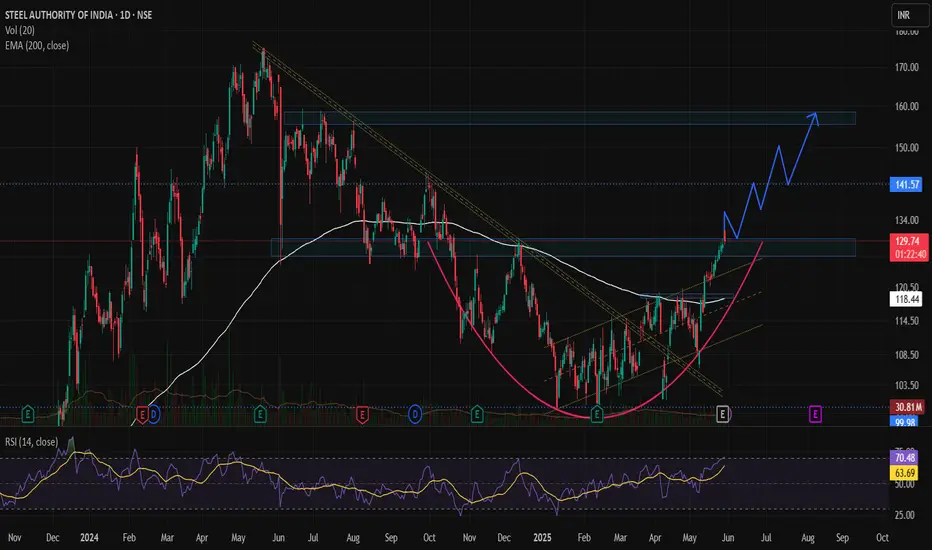Click the blue 141.57 price label
This screenshot has width=932, height=550.
click(907, 184)
